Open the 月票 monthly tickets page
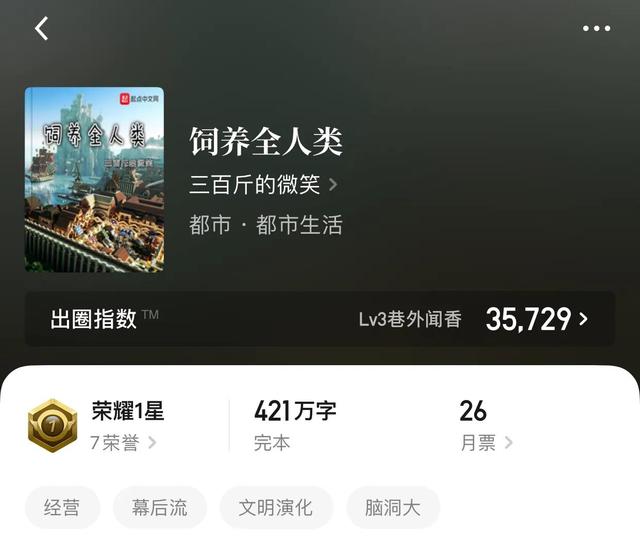 click(x=486, y=442)
